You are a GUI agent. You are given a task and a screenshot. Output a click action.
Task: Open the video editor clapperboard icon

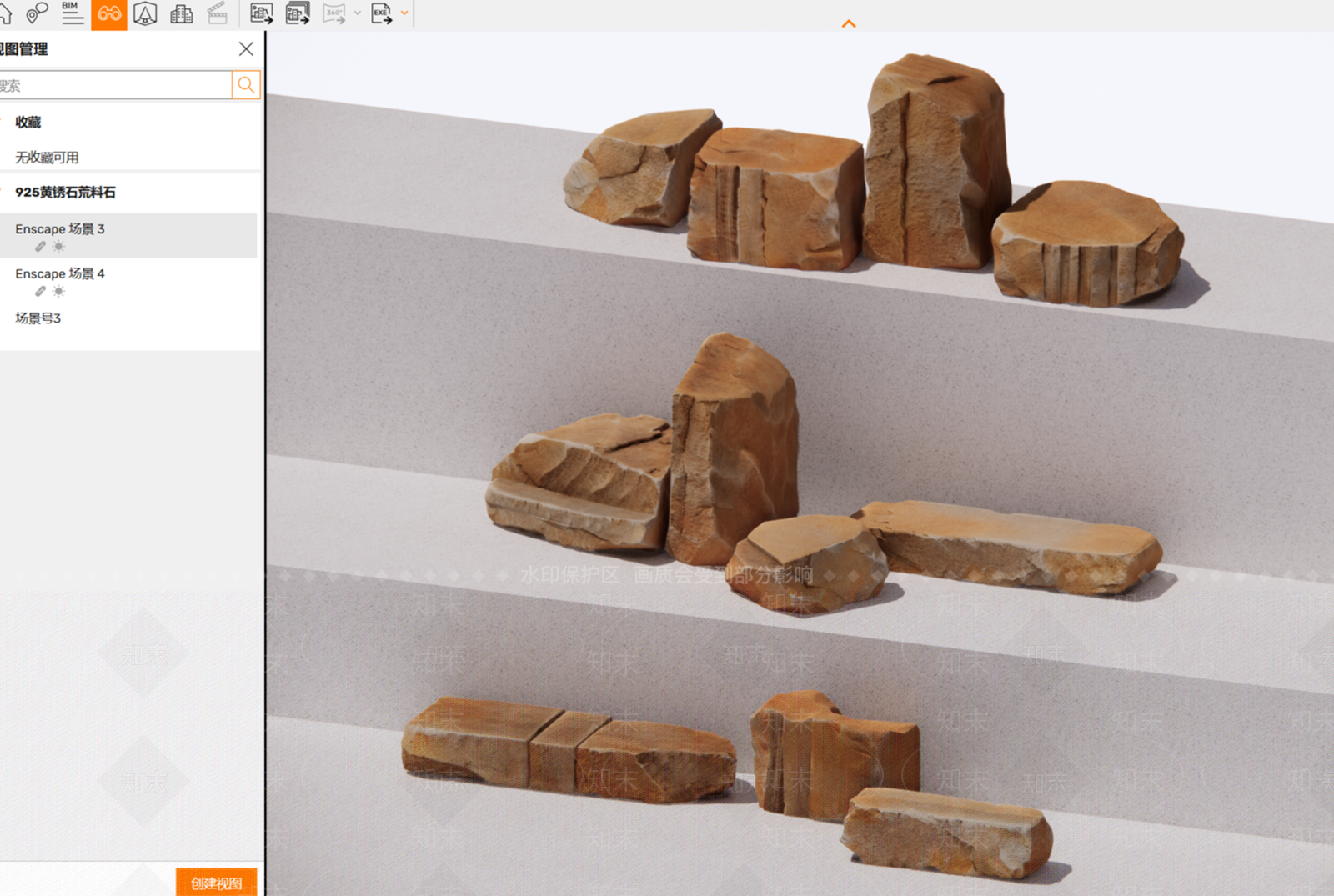pos(218,13)
